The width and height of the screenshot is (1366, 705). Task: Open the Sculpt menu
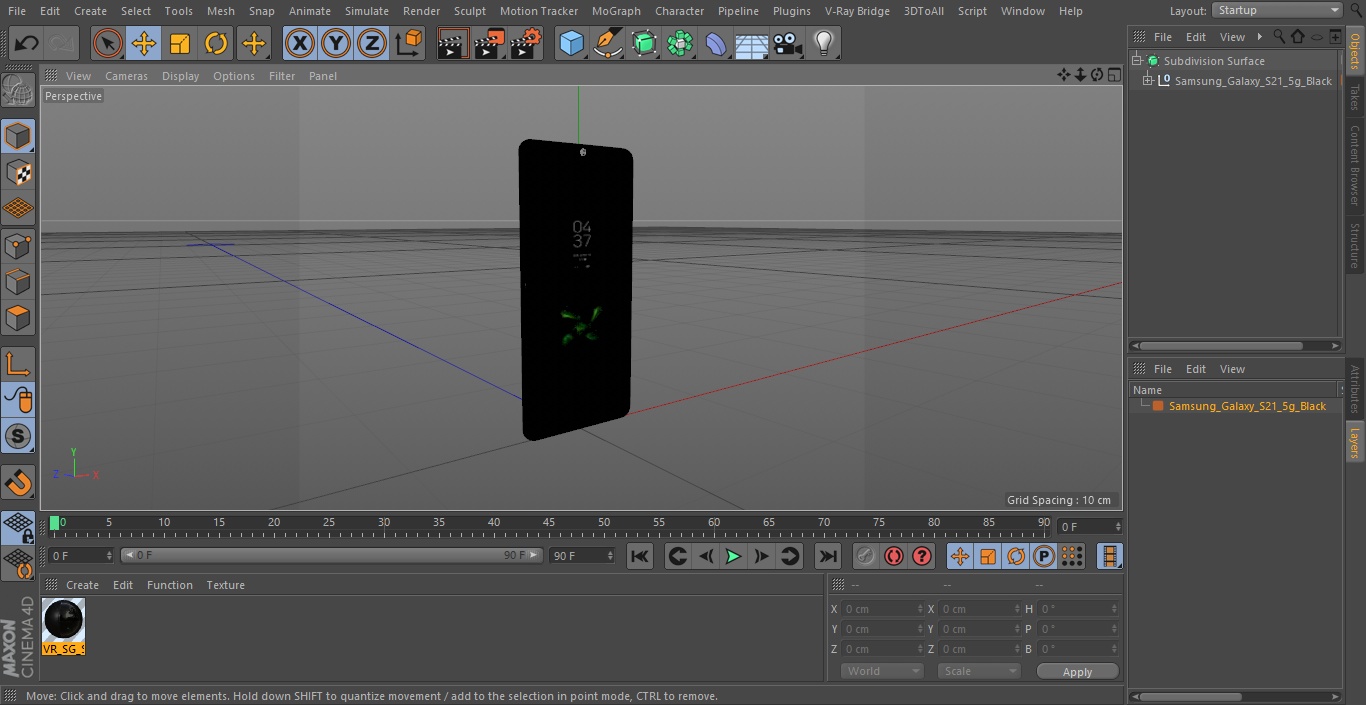coord(469,11)
